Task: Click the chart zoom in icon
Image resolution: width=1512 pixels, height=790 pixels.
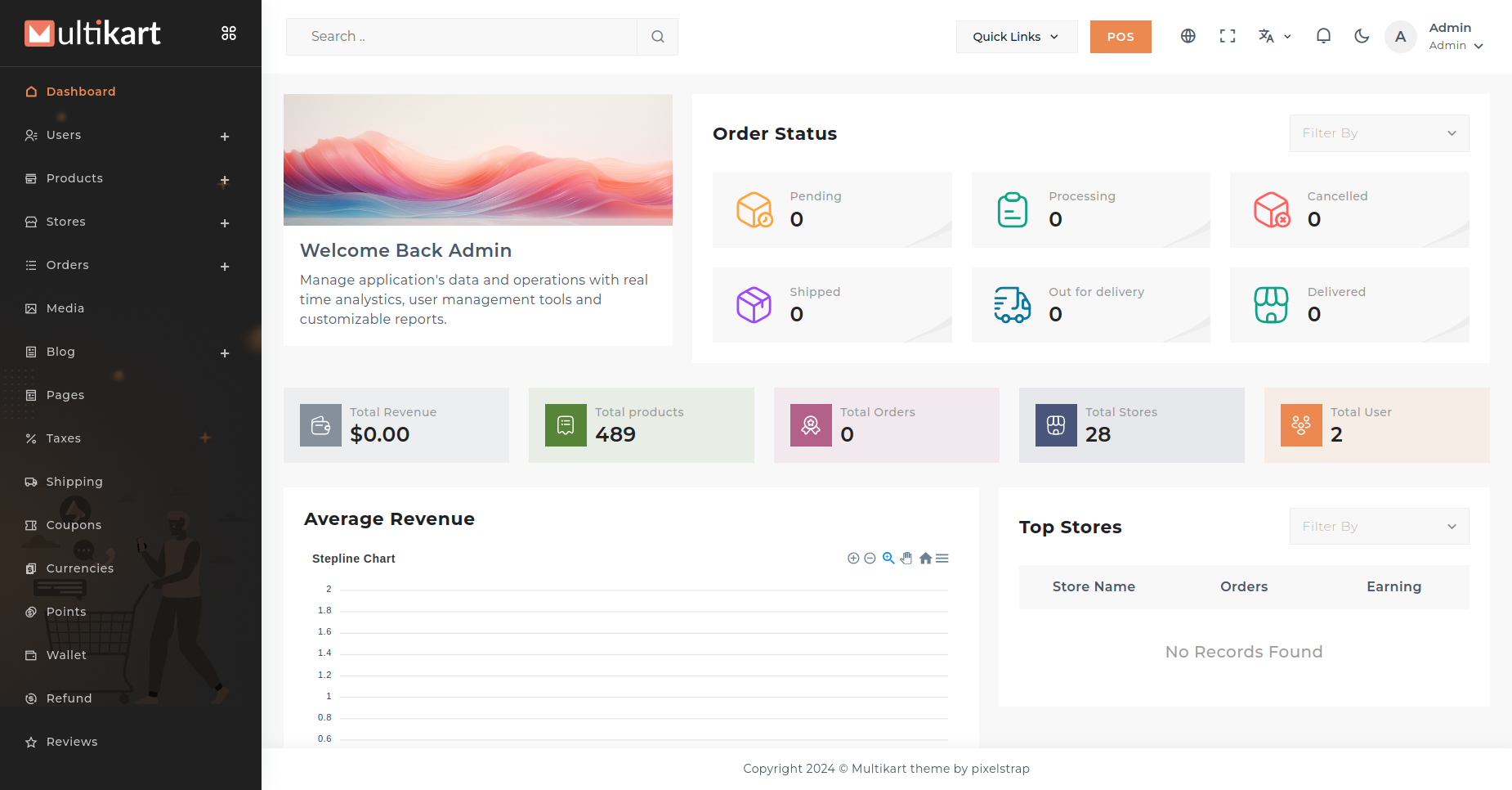Action: tap(853, 559)
